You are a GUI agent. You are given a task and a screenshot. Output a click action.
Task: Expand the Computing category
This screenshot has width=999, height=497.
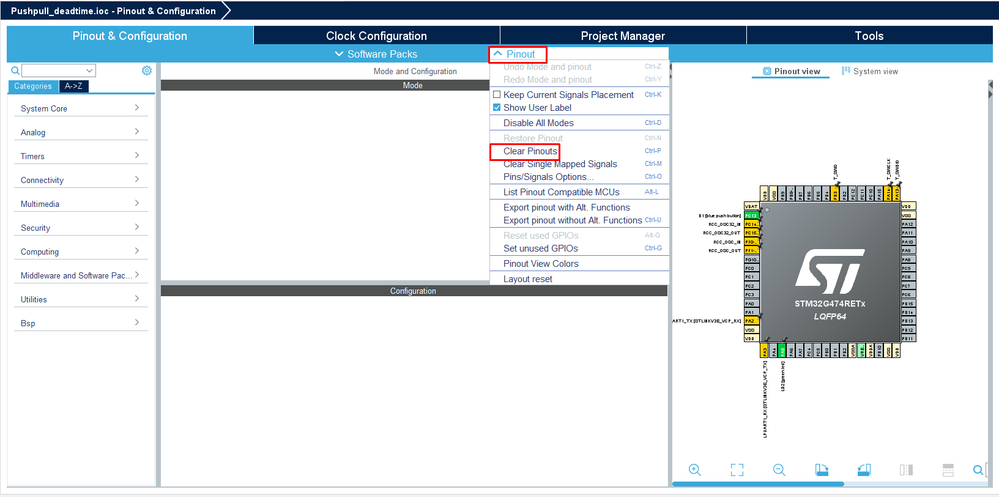click(x=80, y=251)
